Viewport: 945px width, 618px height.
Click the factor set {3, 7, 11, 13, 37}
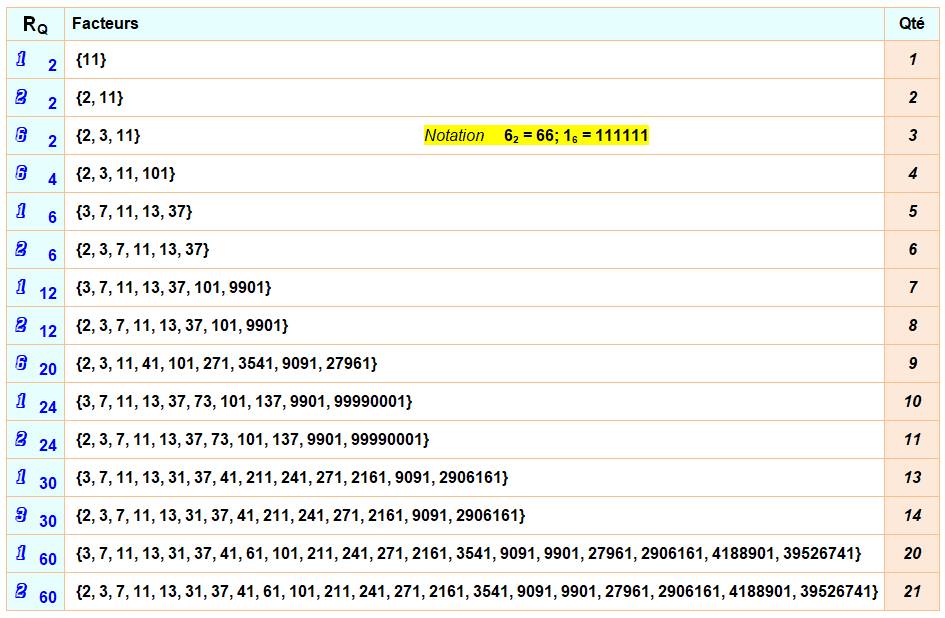pyautogui.click(x=134, y=212)
